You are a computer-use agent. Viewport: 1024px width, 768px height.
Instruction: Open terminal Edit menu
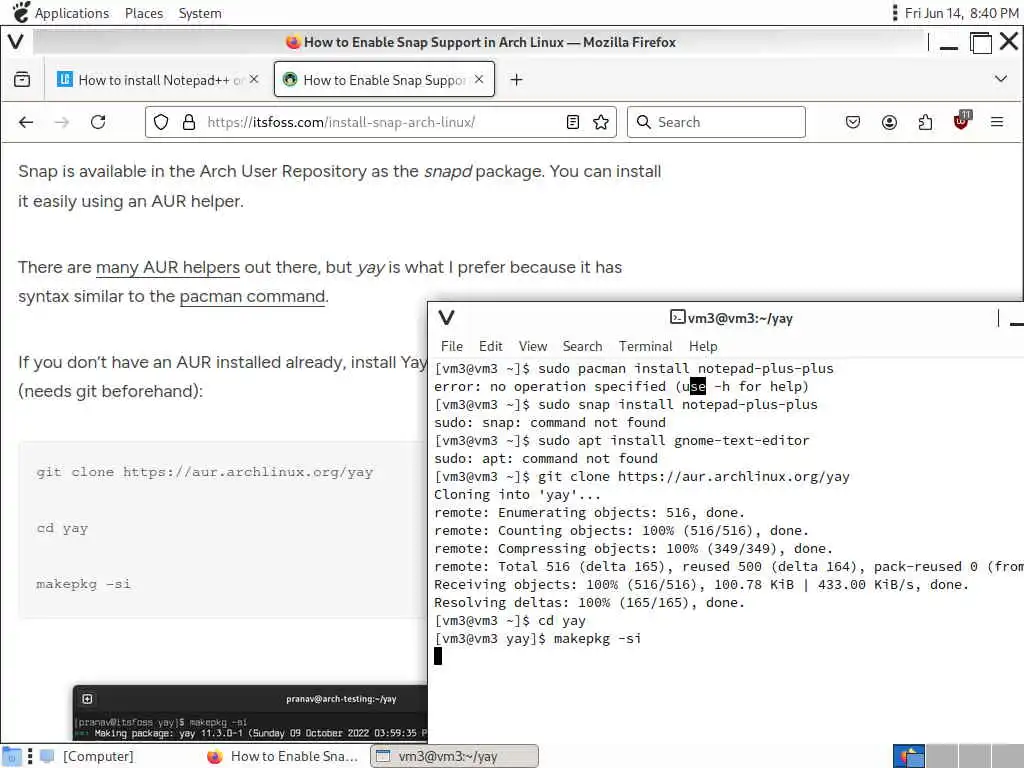click(x=490, y=346)
